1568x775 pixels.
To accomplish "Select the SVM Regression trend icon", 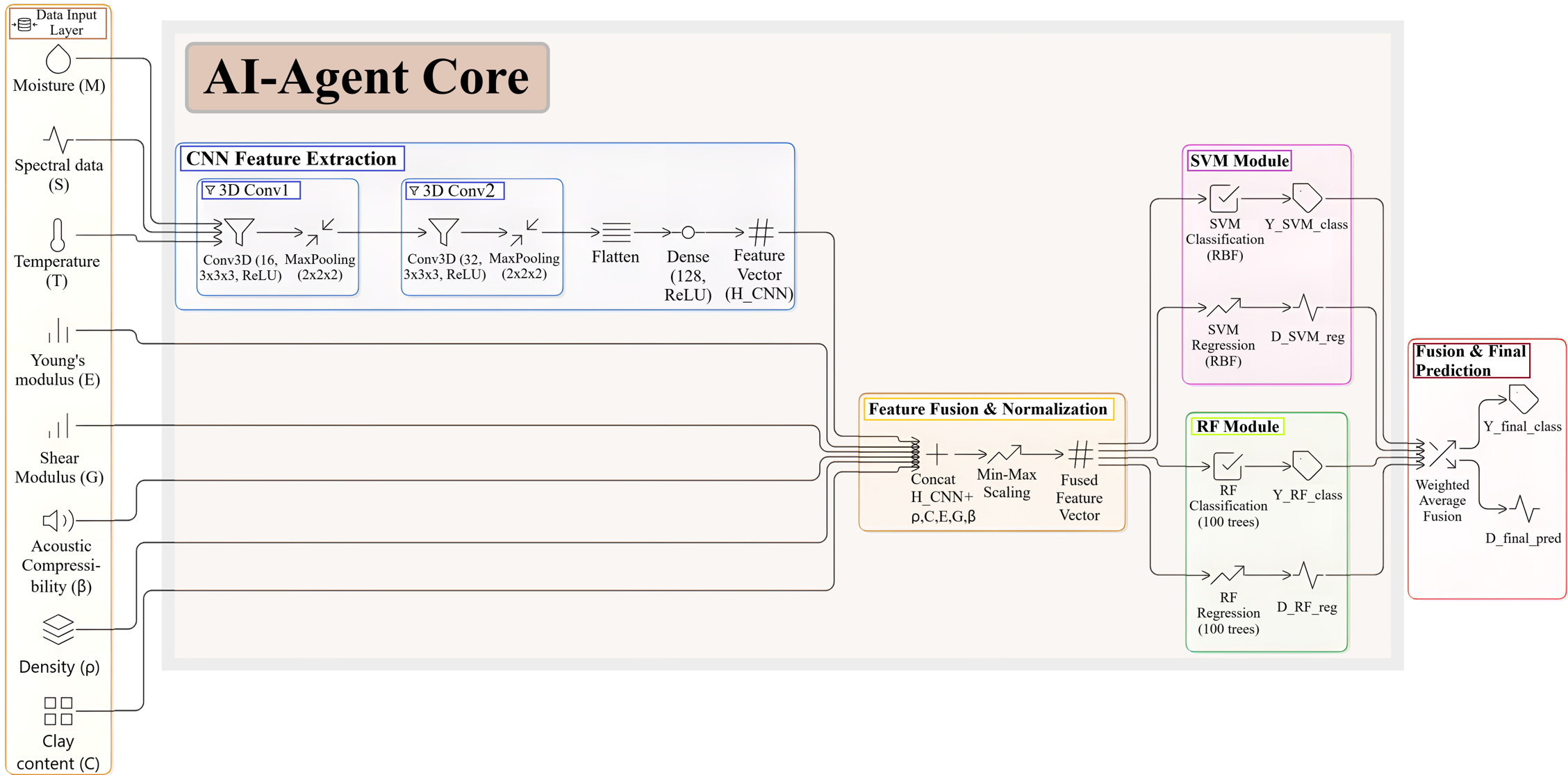I will [x=1224, y=306].
